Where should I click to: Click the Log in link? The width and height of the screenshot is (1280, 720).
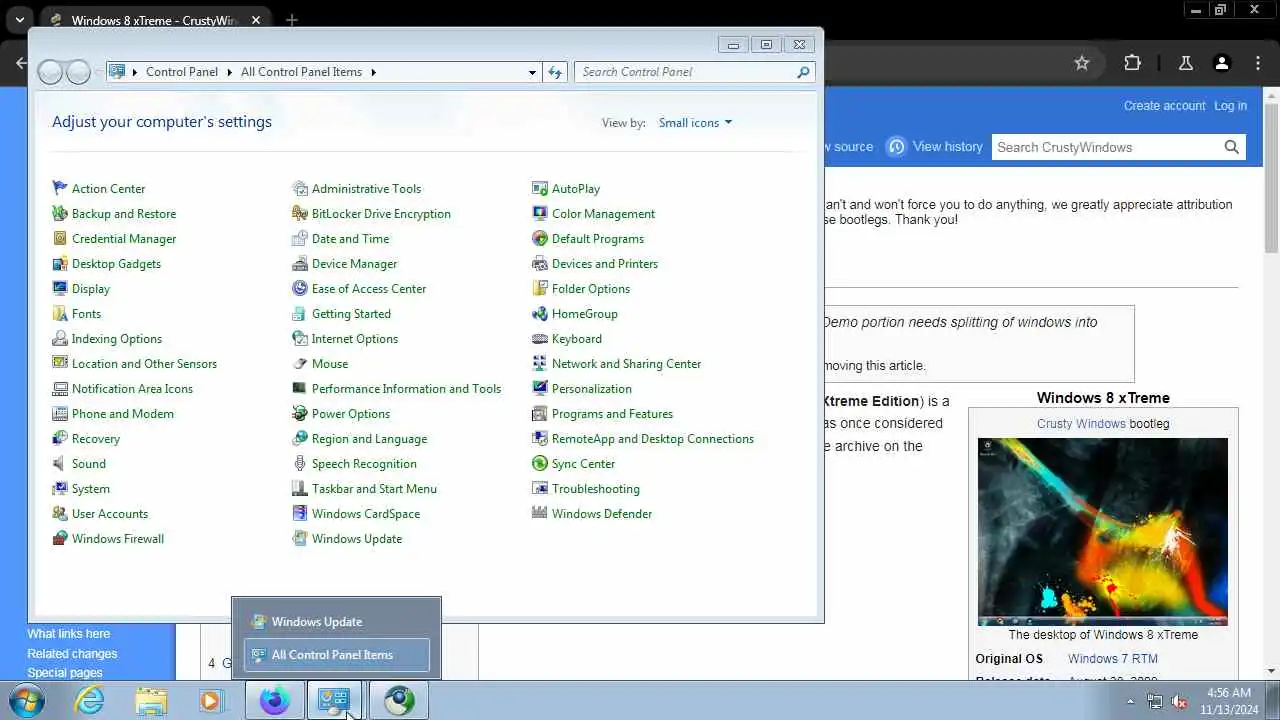point(1230,106)
